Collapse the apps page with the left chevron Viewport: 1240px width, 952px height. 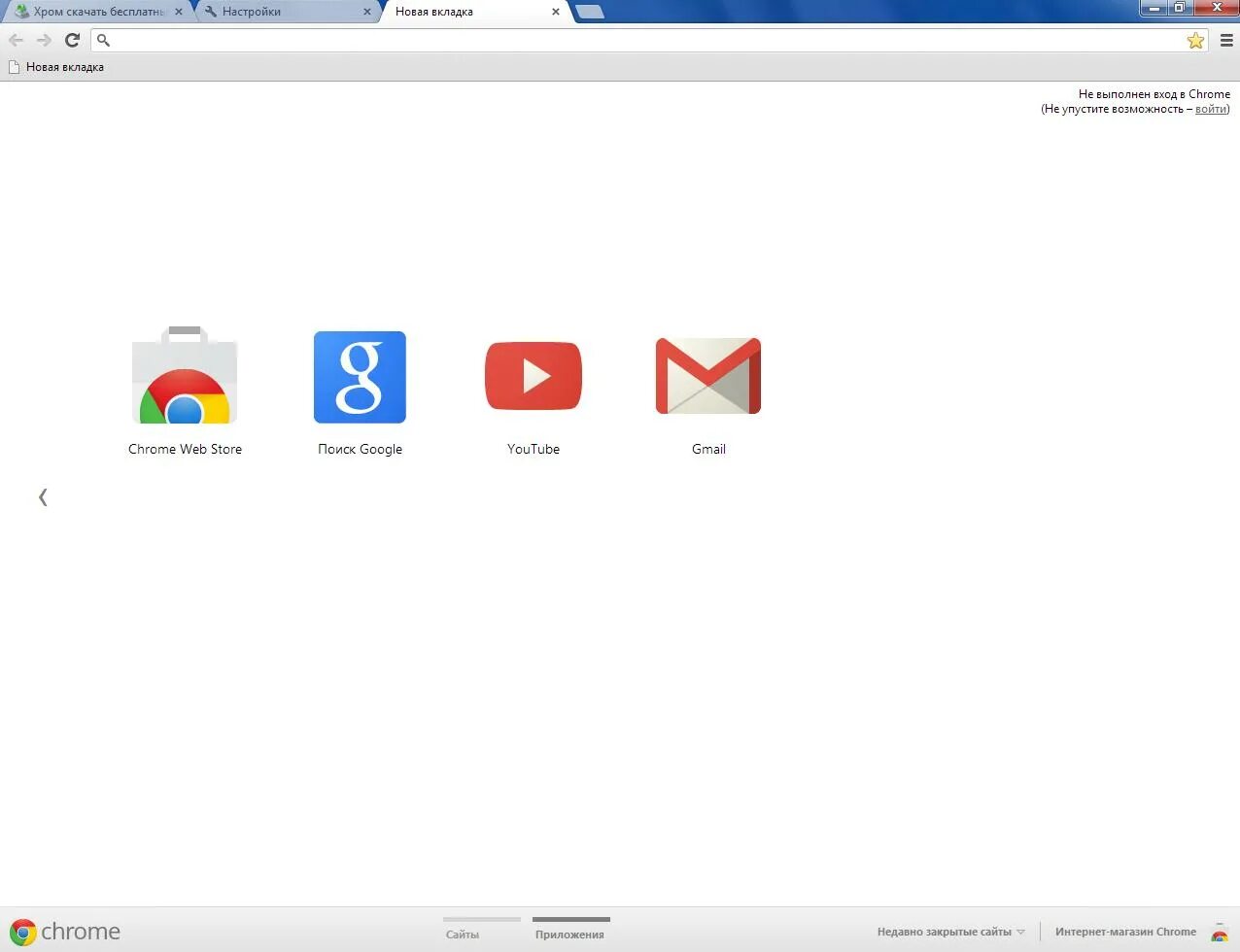coord(43,496)
